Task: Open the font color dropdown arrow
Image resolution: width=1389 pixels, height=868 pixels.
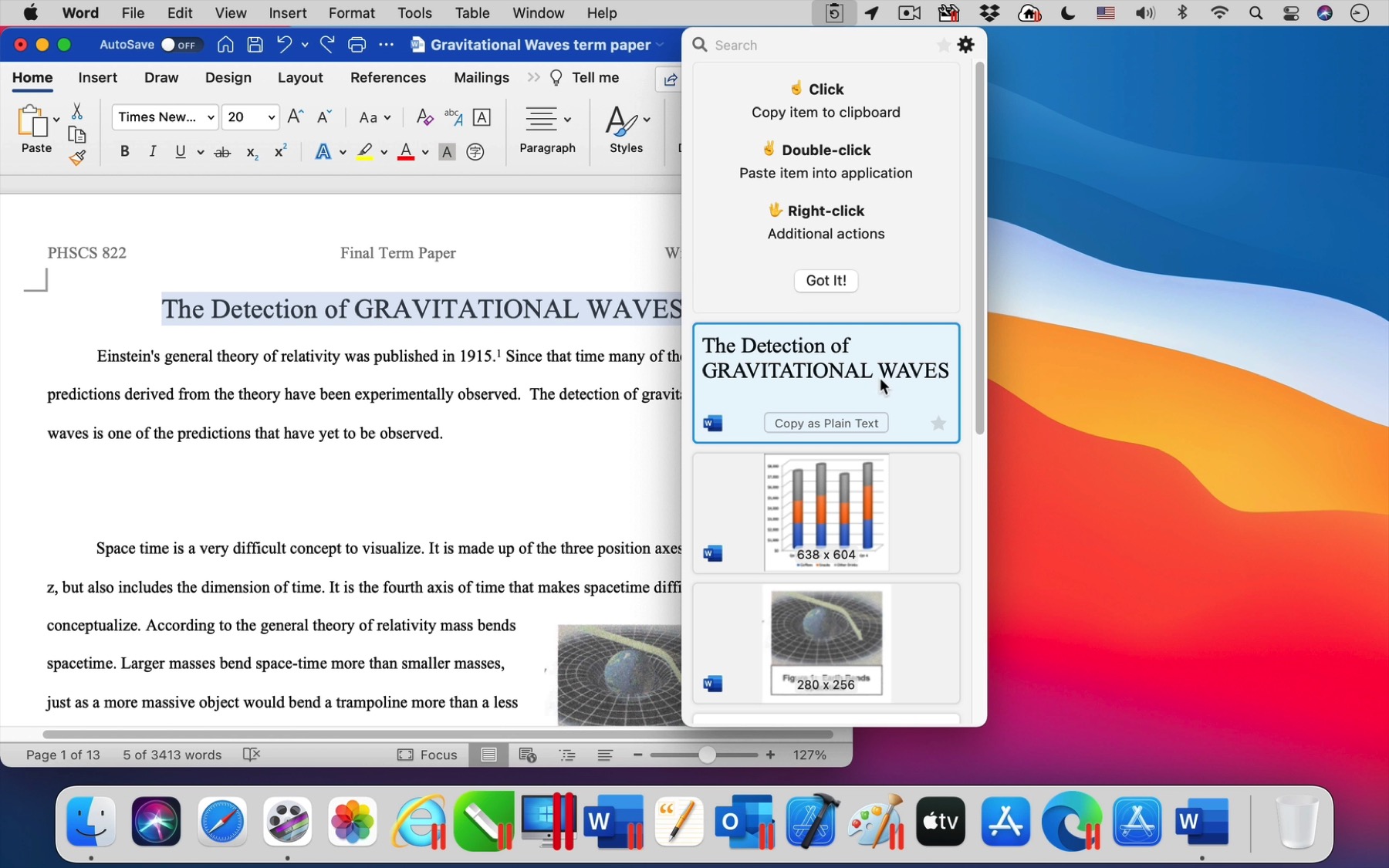Action: coord(424,152)
